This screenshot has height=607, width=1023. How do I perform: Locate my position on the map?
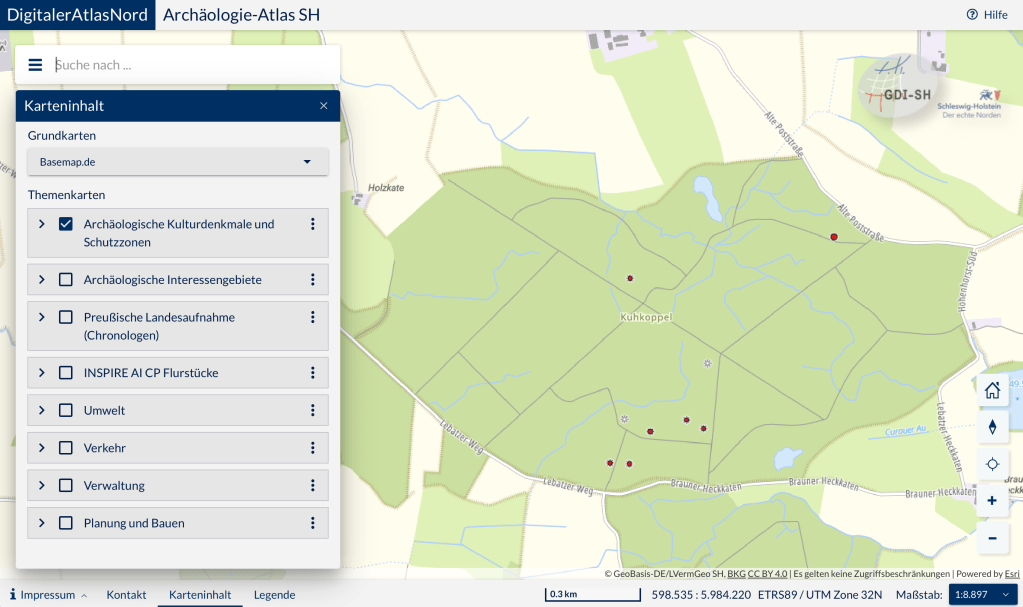pos(992,464)
